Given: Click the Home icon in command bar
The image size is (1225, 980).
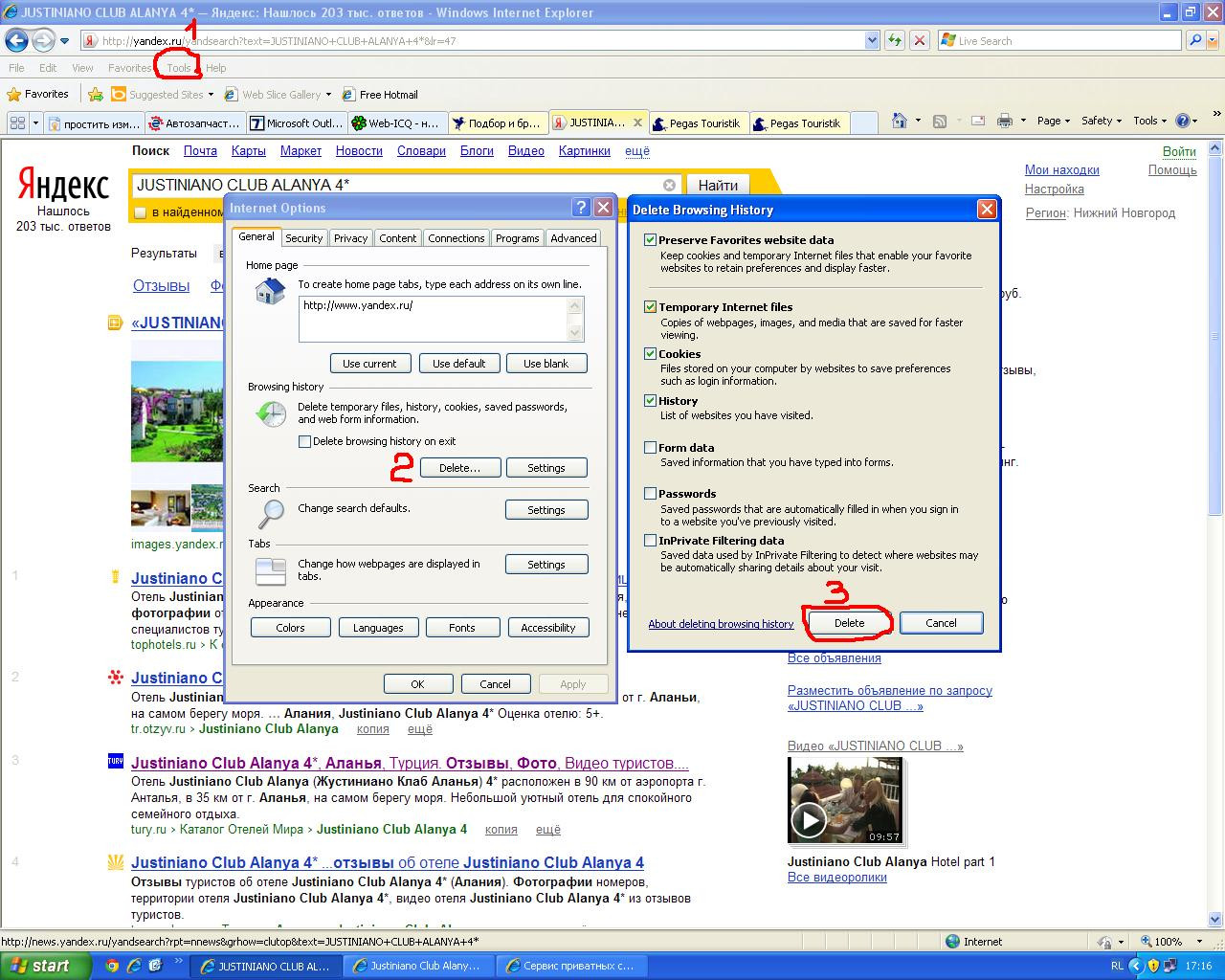Looking at the screenshot, I should 899,121.
